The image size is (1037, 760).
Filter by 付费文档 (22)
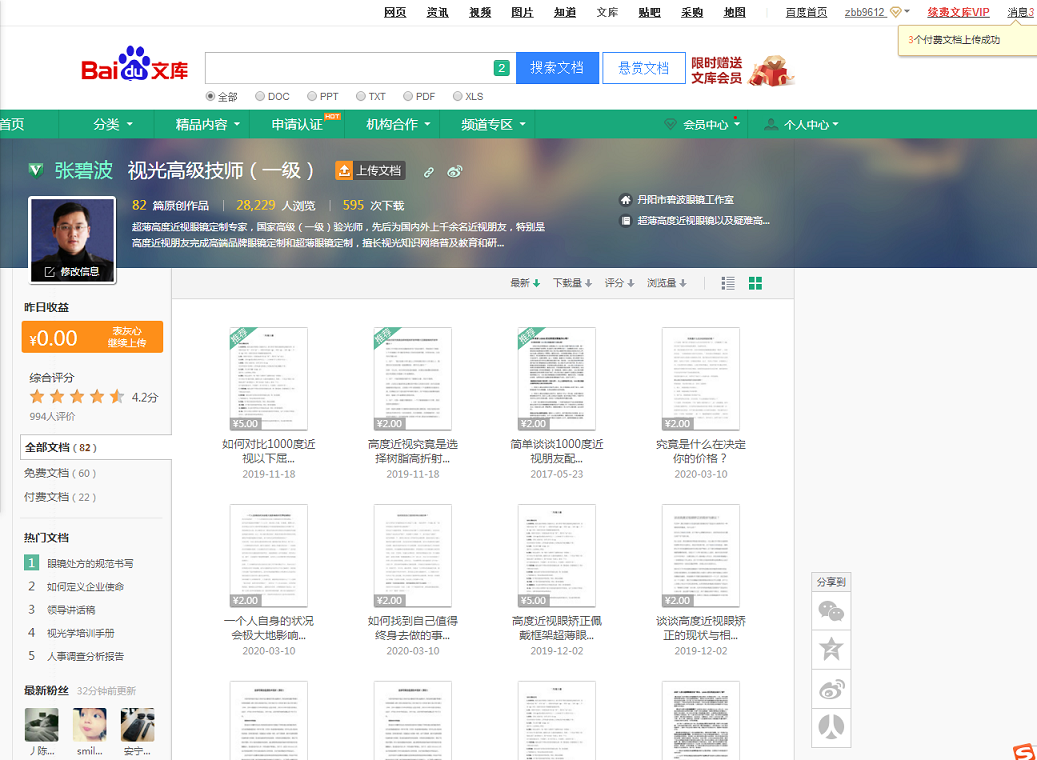(60, 497)
